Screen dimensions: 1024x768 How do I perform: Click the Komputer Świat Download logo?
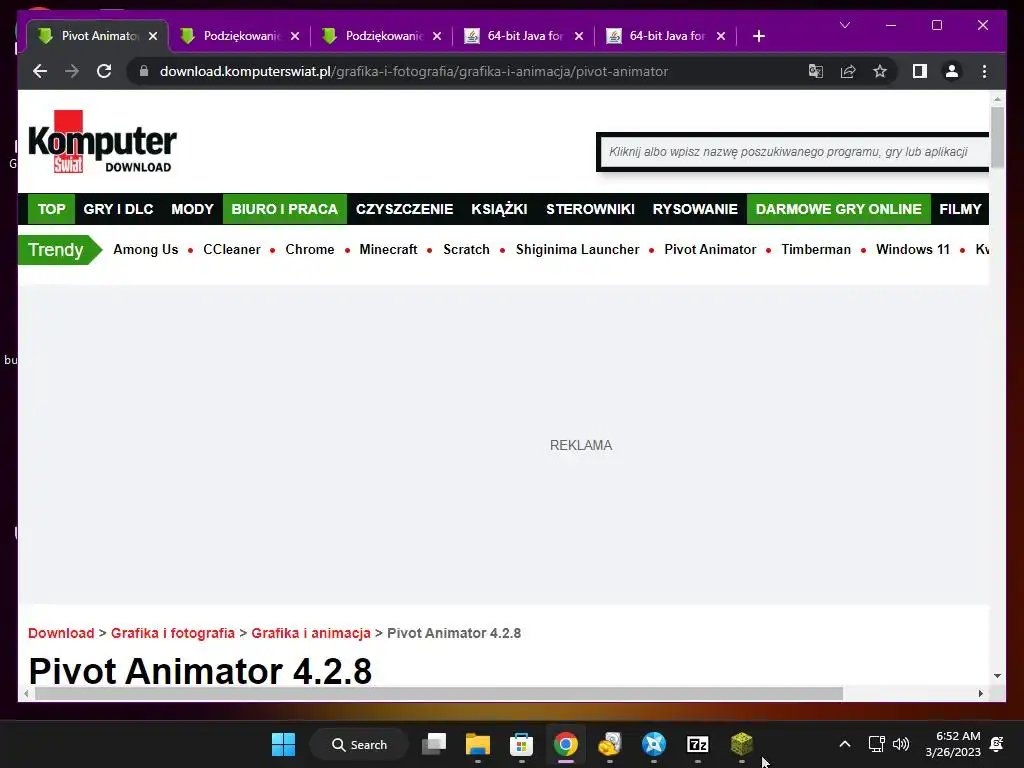(103, 142)
